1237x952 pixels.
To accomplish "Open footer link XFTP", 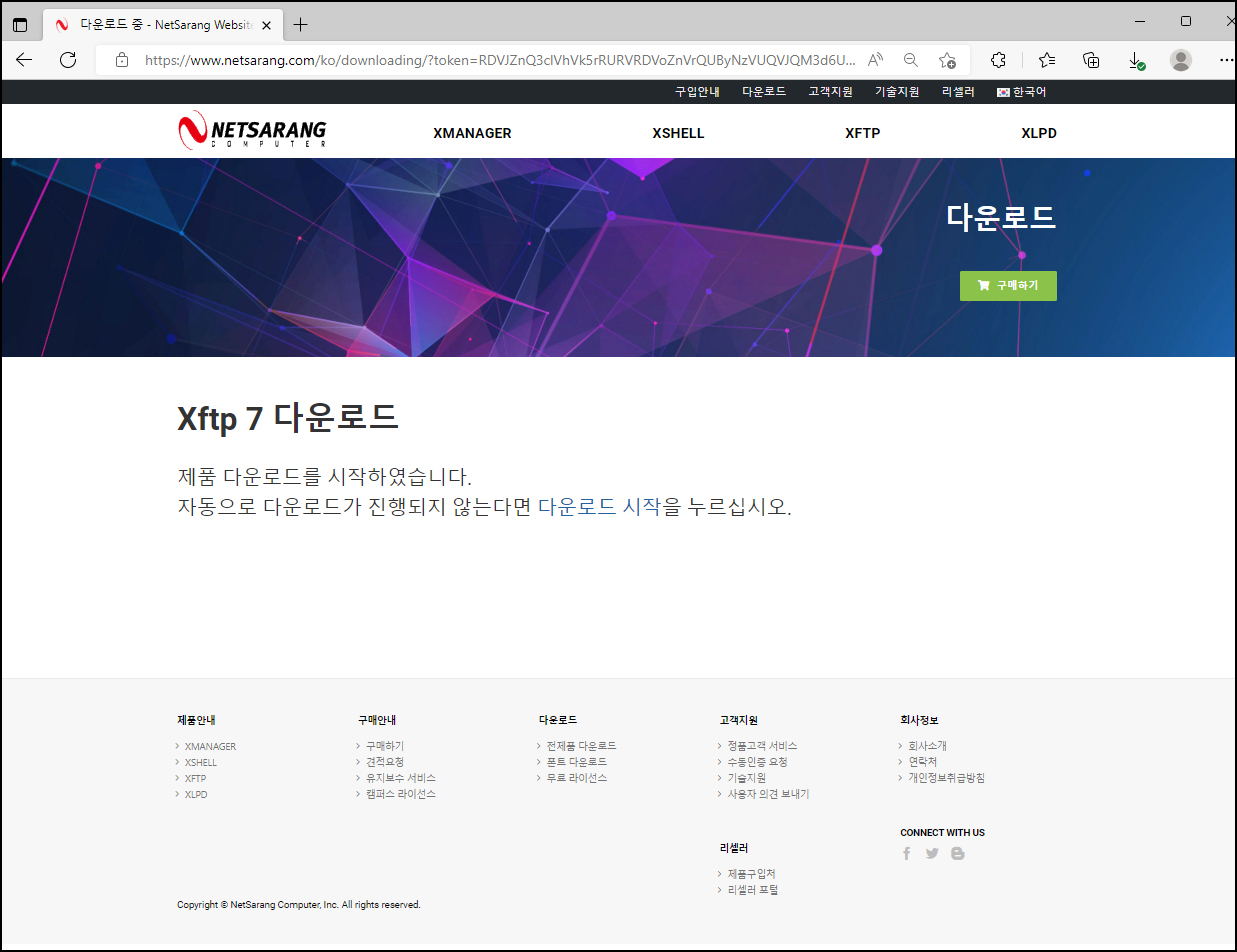I will pyautogui.click(x=195, y=778).
